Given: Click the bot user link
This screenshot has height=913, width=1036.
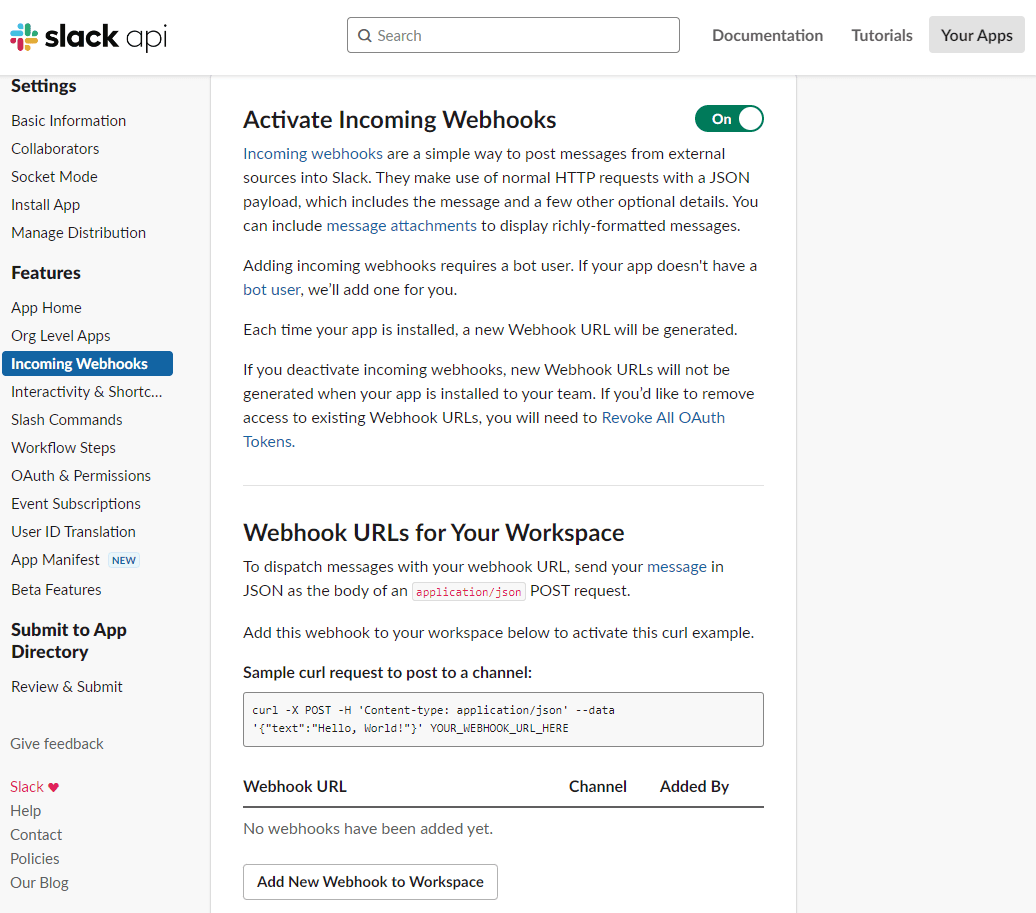Looking at the screenshot, I should click(x=272, y=290).
